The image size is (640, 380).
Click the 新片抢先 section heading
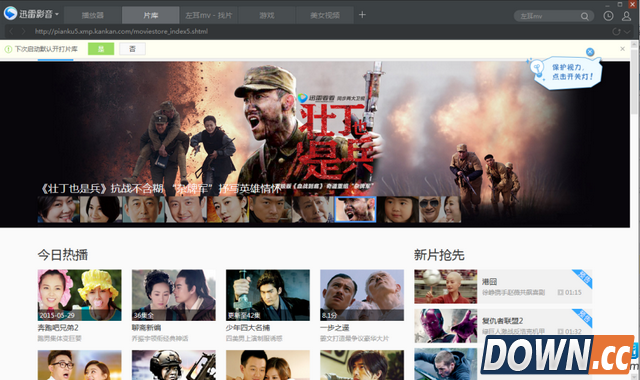tap(439, 255)
